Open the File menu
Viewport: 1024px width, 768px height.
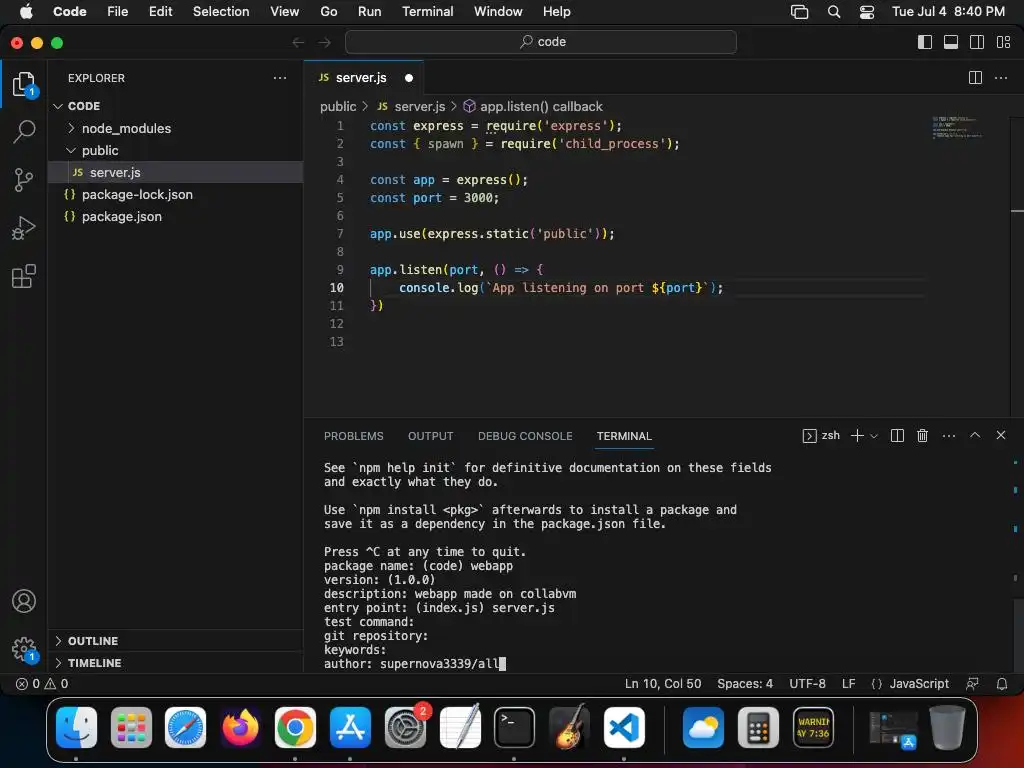(x=118, y=11)
